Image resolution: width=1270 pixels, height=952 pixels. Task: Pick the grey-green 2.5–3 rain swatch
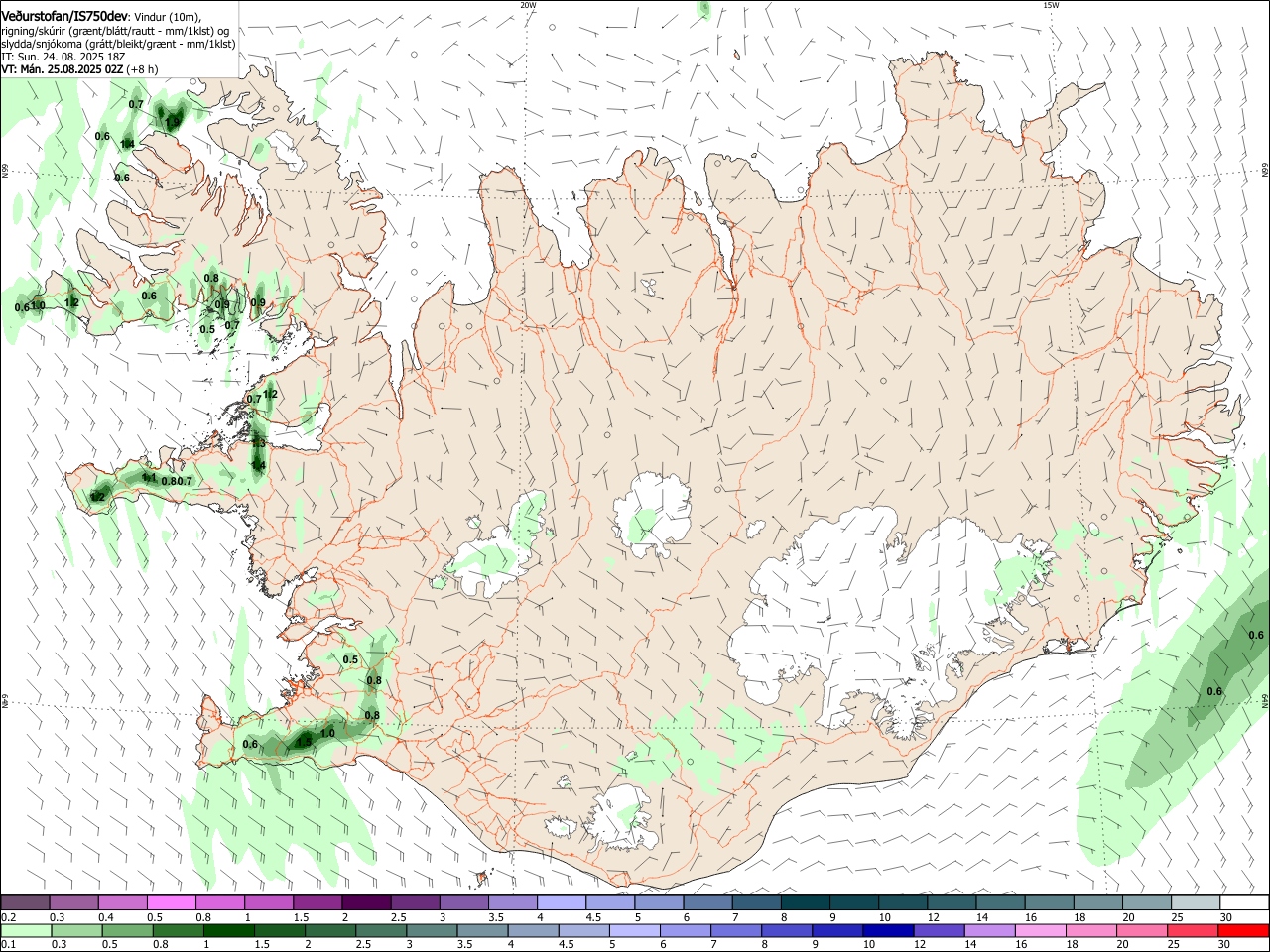(381, 931)
